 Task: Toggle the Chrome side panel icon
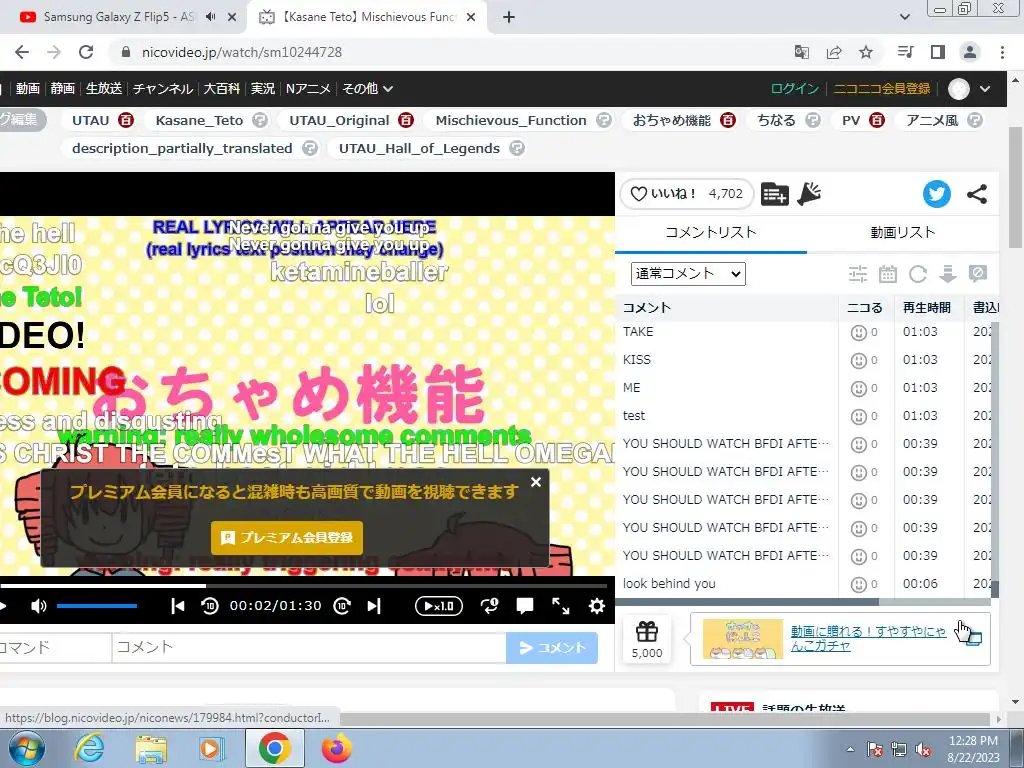938,52
